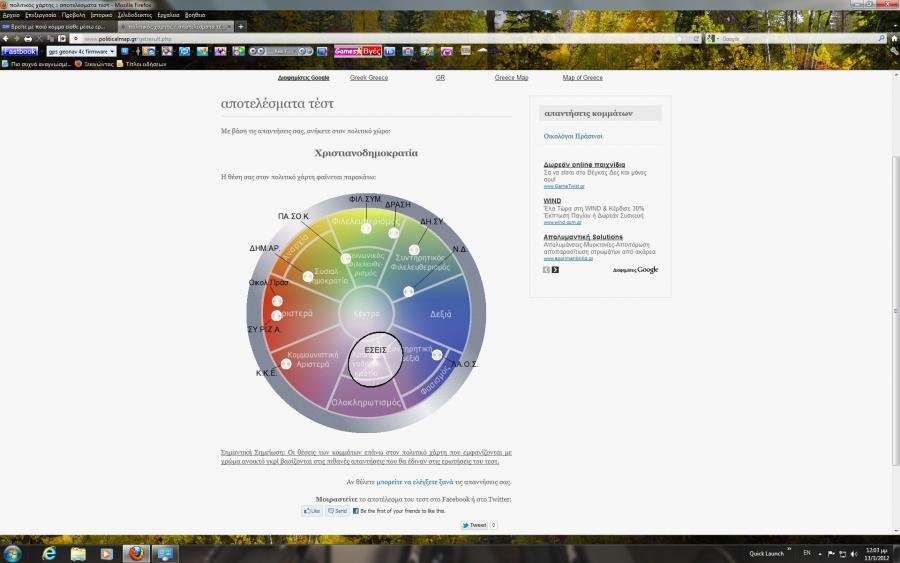This screenshot has height=563, width=900.
Task: Click the Home icon beside search box
Action: click(894, 38)
